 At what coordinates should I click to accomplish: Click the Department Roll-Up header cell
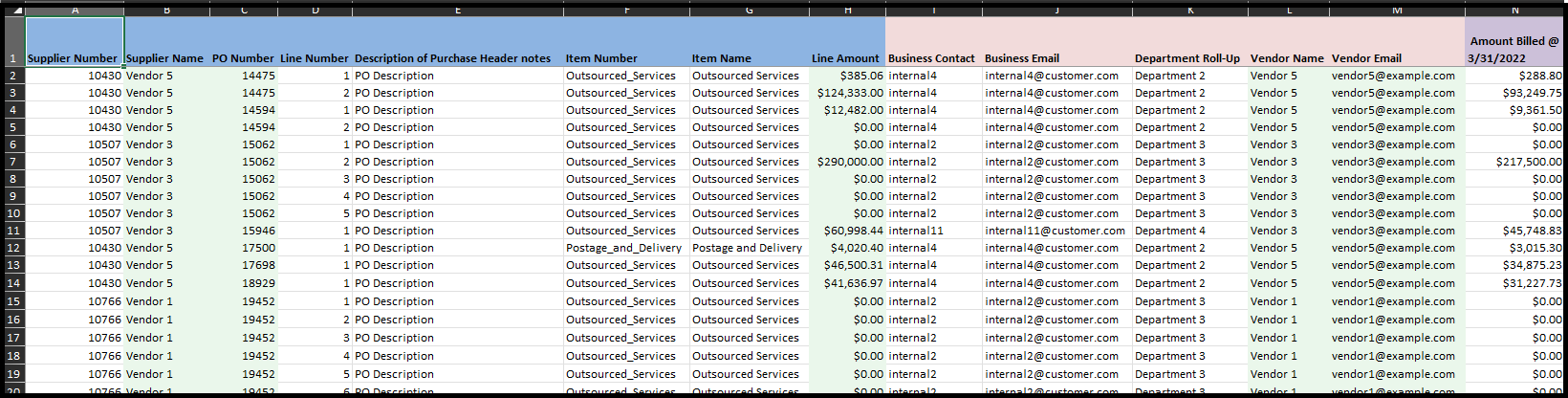click(x=1188, y=58)
